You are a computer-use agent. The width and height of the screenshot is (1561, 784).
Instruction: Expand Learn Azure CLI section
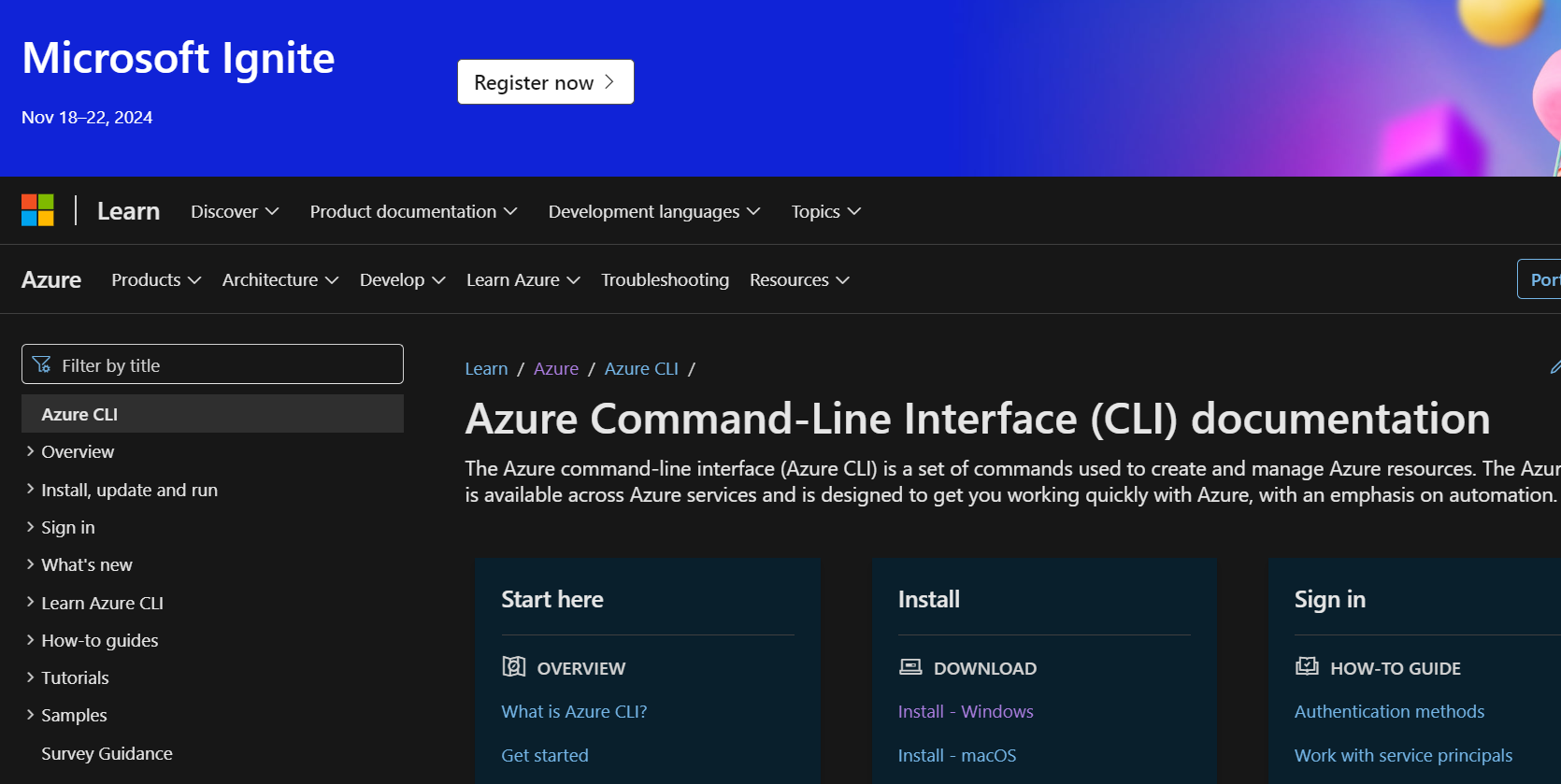click(94, 603)
